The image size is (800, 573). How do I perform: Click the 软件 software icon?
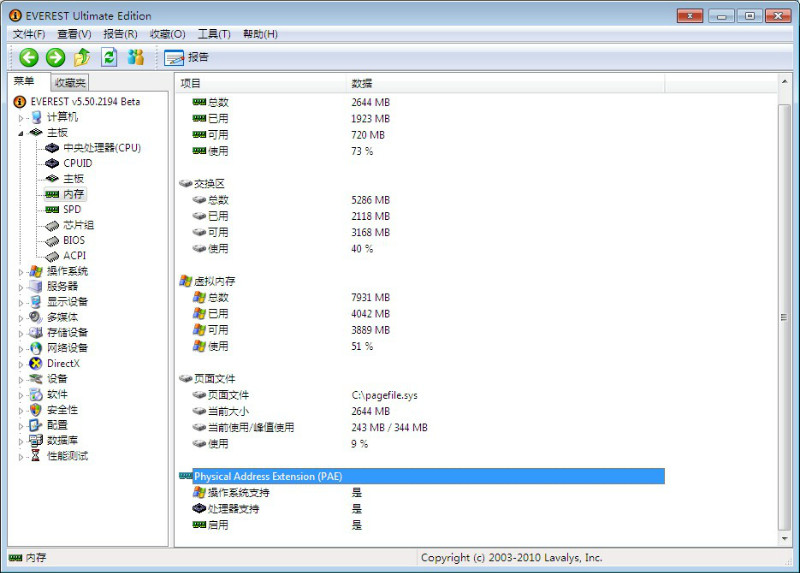point(36,394)
